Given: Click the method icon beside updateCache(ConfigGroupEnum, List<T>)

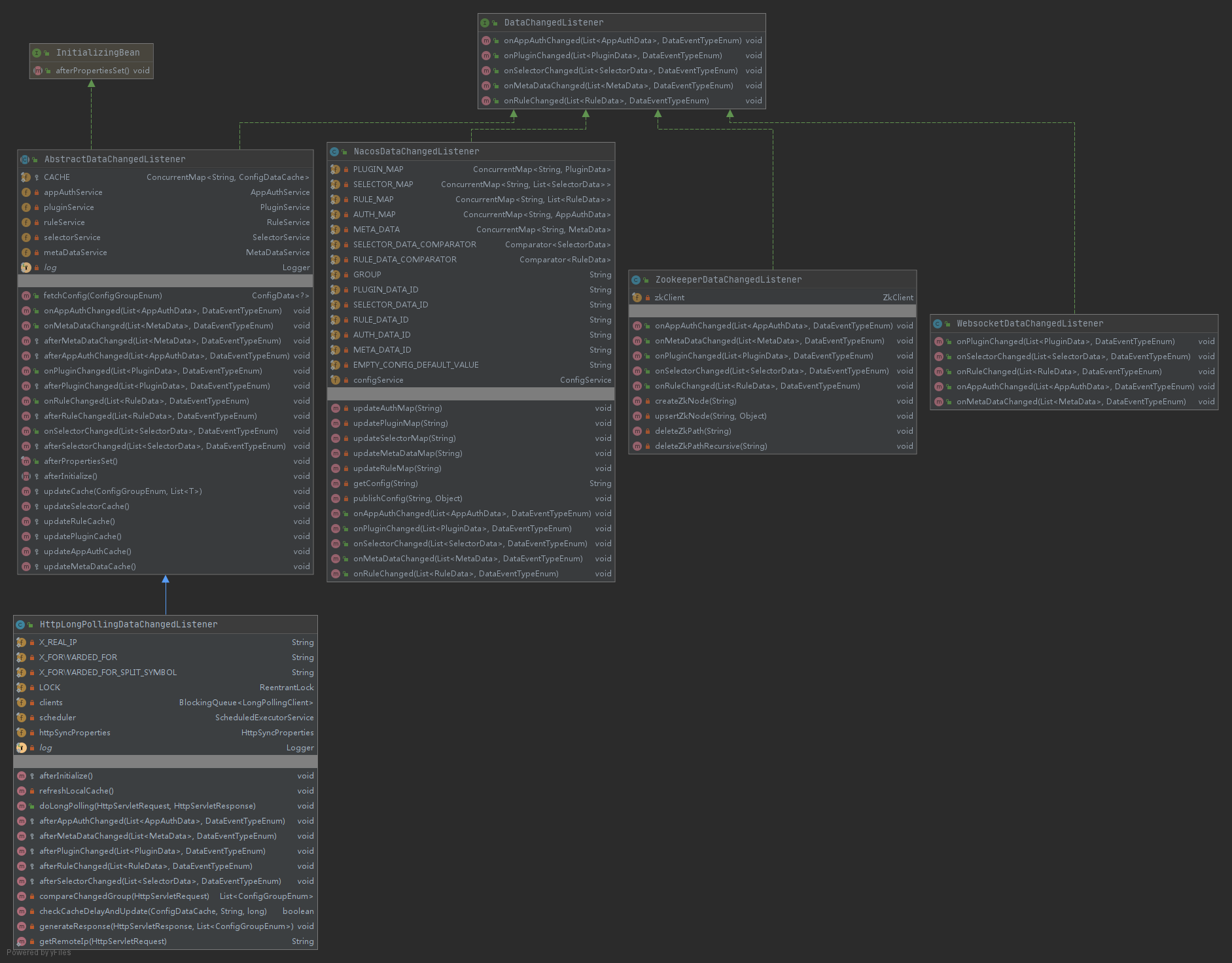Looking at the screenshot, I should pos(26,491).
